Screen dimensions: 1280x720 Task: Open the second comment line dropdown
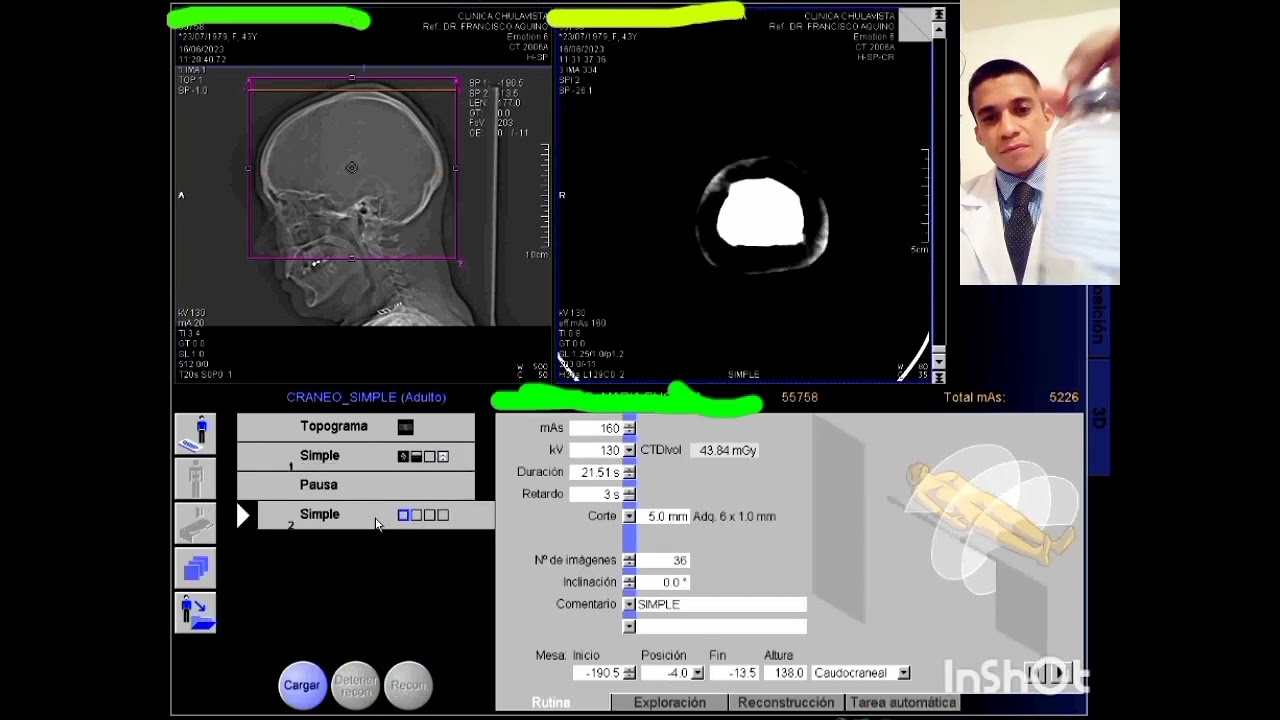point(629,626)
